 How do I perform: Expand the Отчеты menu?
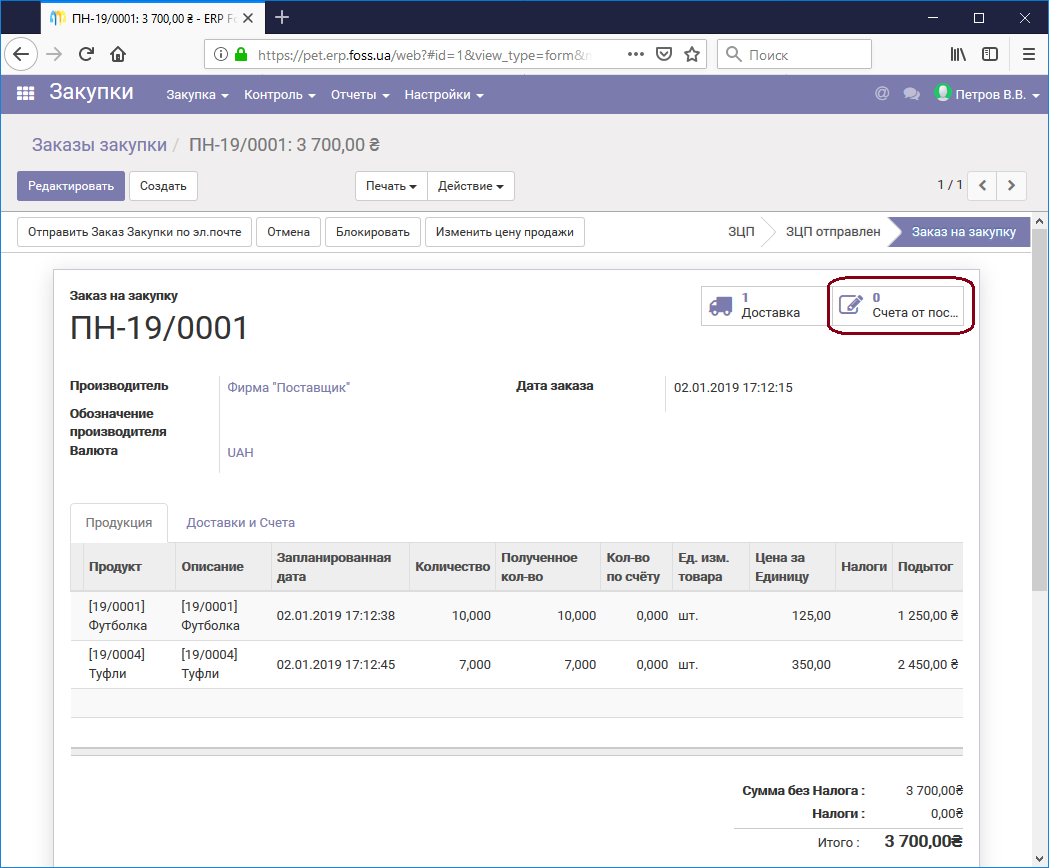[360, 95]
